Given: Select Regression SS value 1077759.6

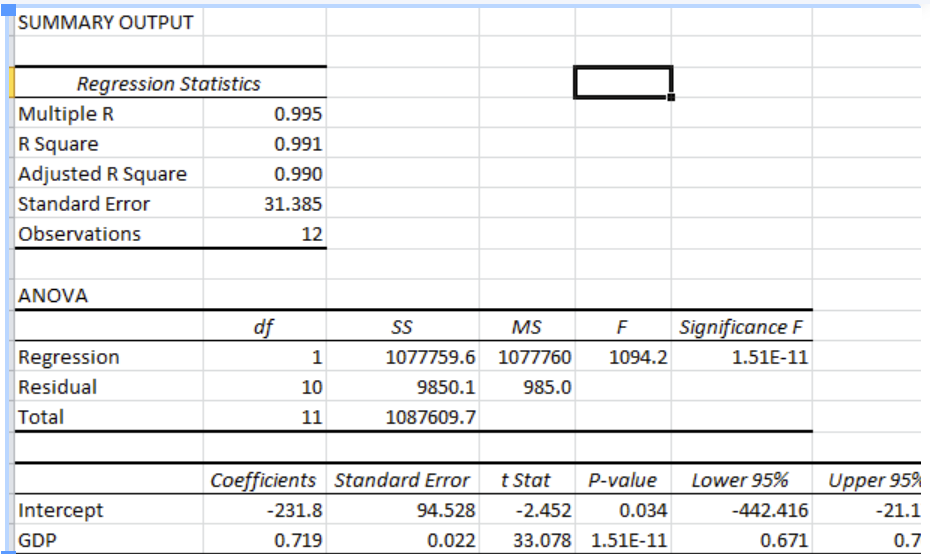Looking at the screenshot, I should click(403, 357).
